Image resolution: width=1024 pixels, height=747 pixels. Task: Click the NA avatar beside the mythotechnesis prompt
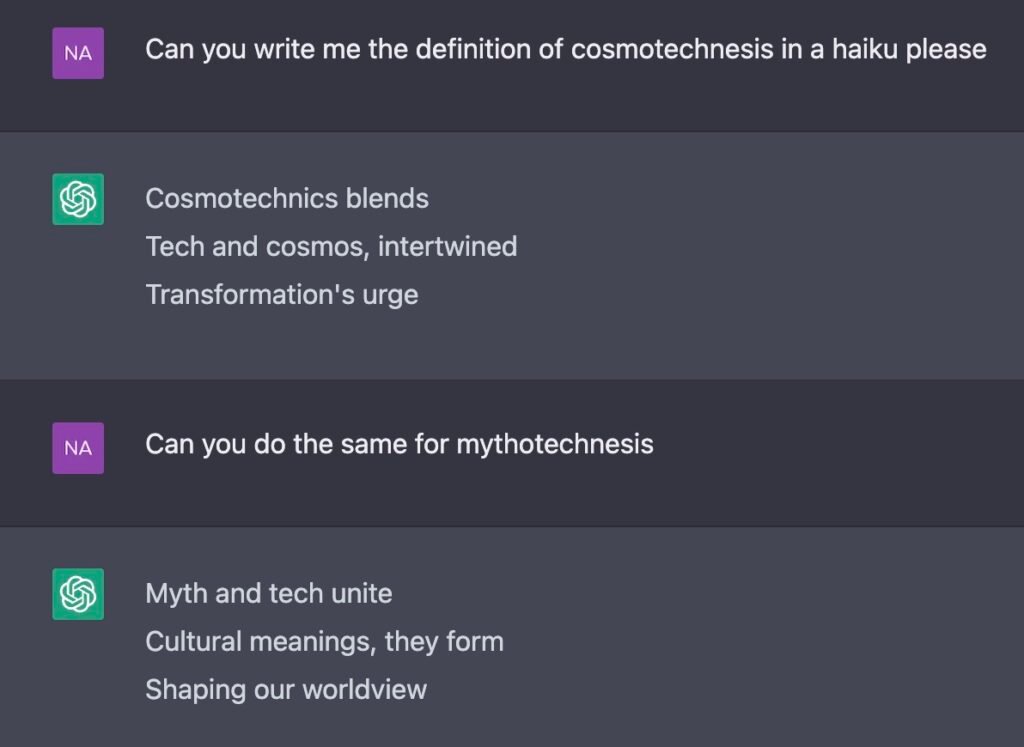coord(78,448)
